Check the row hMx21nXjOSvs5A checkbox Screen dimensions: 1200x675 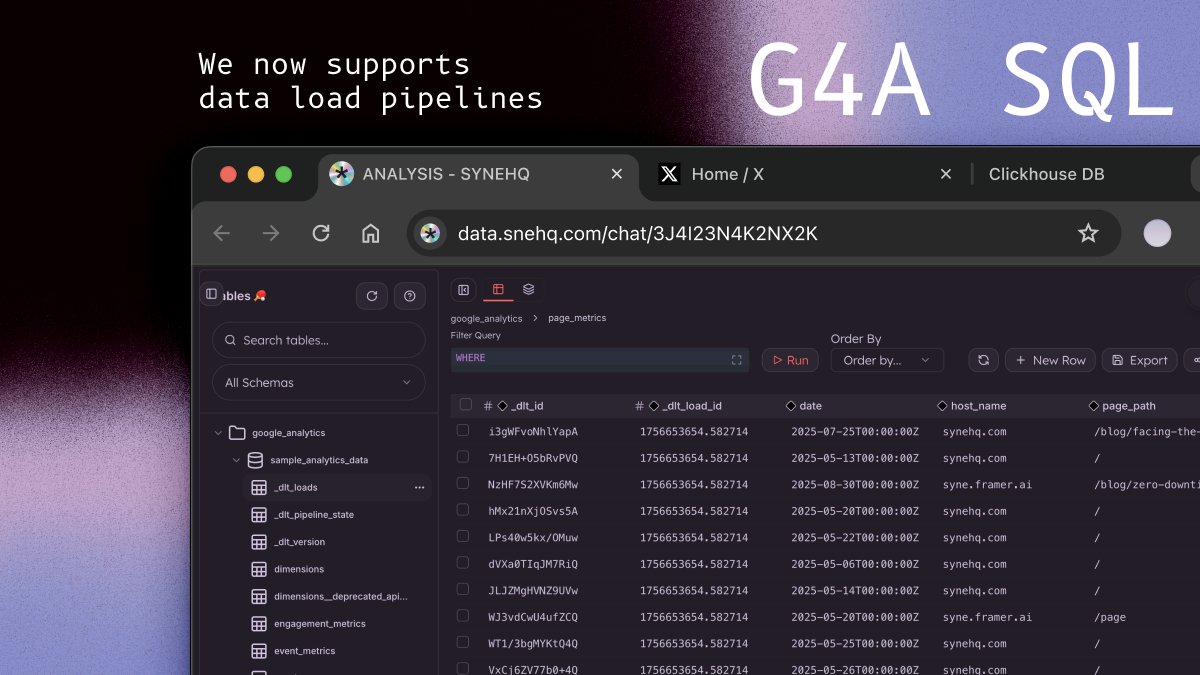(x=463, y=510)
